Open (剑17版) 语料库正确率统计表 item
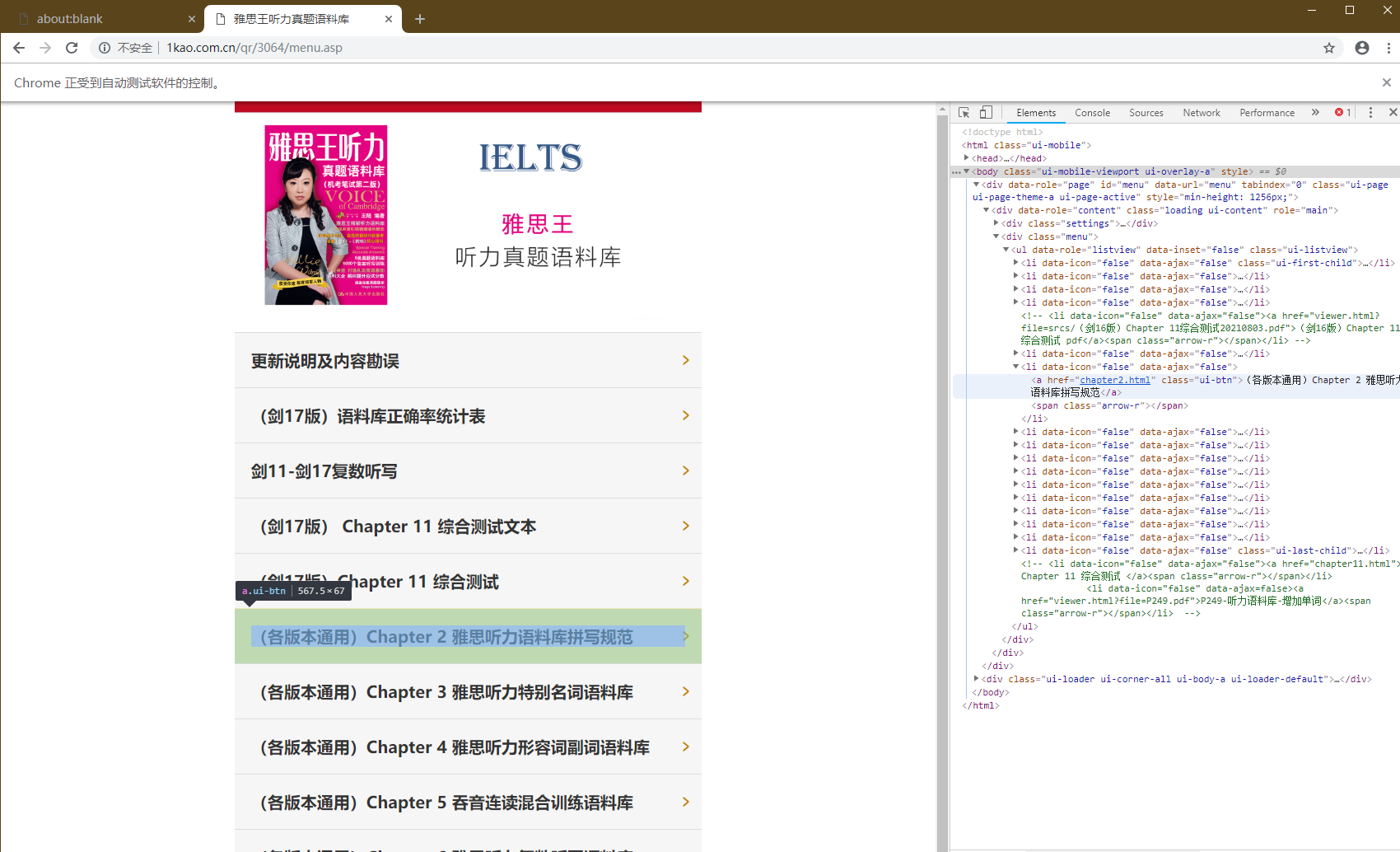Screen dimensions: 1400x852 pos(468,416)
